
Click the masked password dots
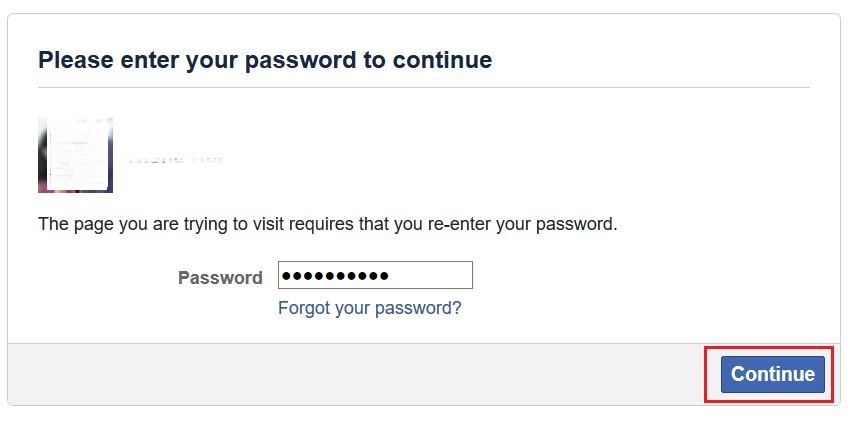point(337,275)
